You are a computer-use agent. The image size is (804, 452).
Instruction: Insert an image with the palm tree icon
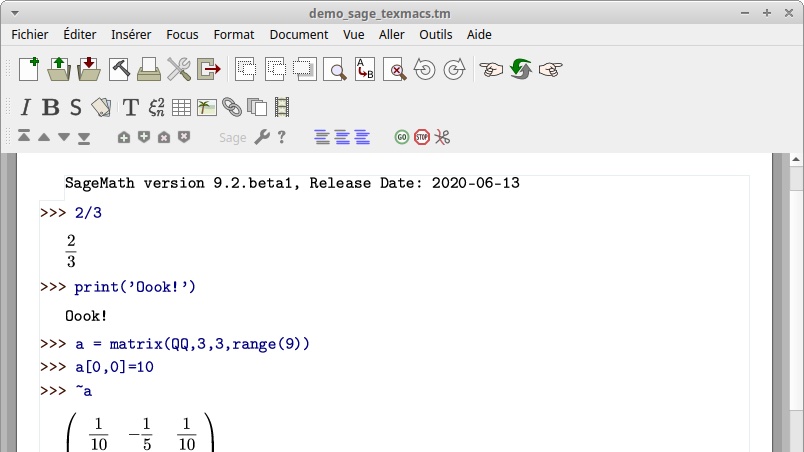click(206, 108)
